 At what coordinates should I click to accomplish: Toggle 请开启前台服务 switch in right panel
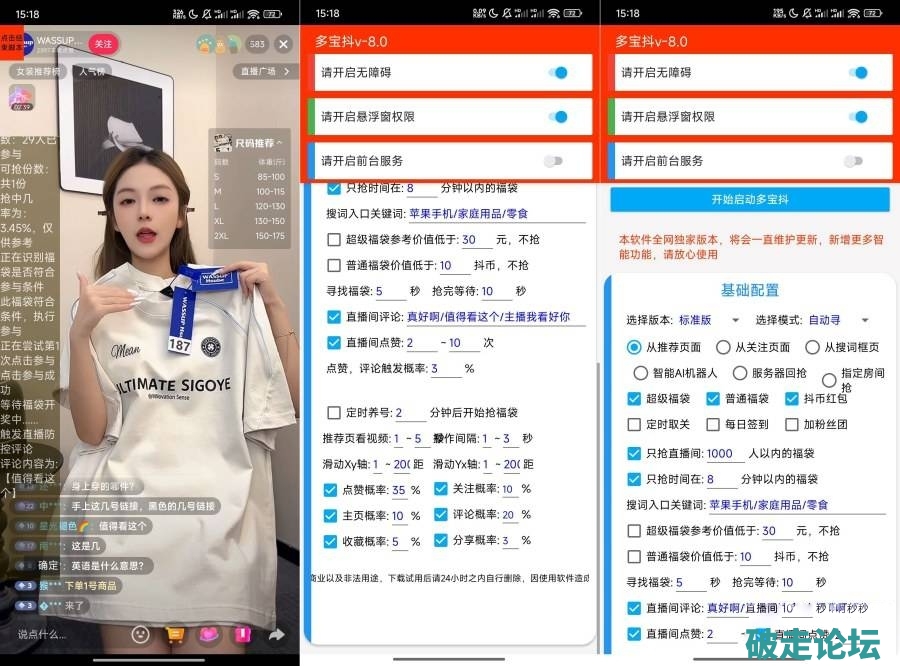[853, 160]
